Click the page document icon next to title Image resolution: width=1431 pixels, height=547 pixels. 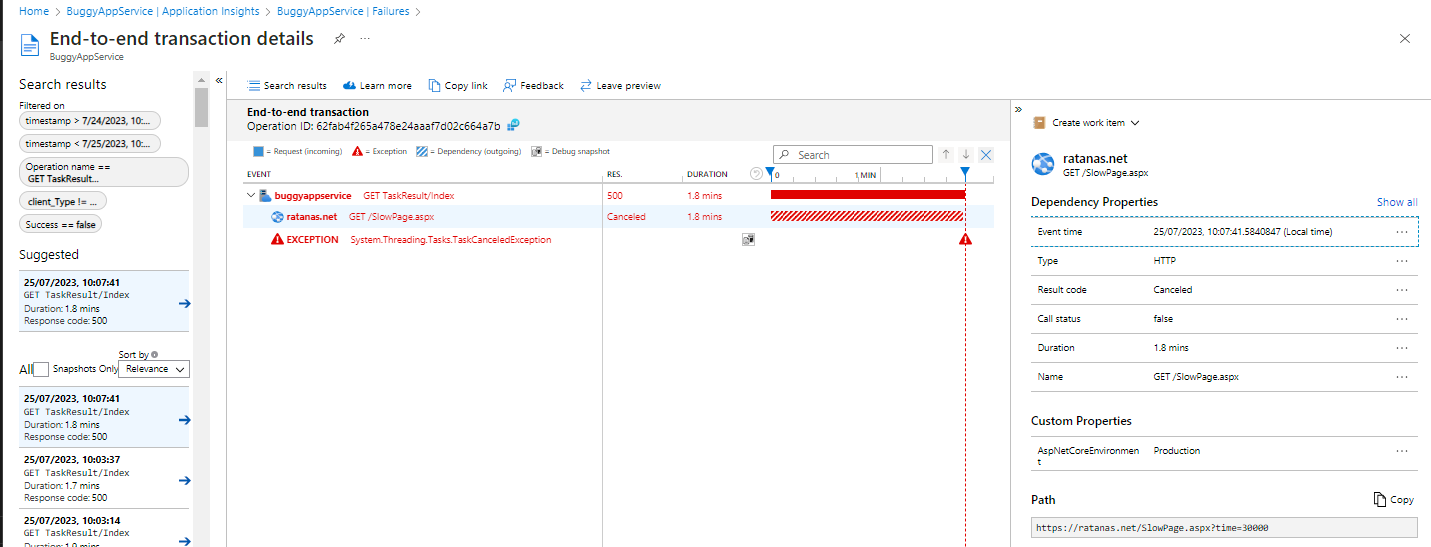click(x=29, y=44)
